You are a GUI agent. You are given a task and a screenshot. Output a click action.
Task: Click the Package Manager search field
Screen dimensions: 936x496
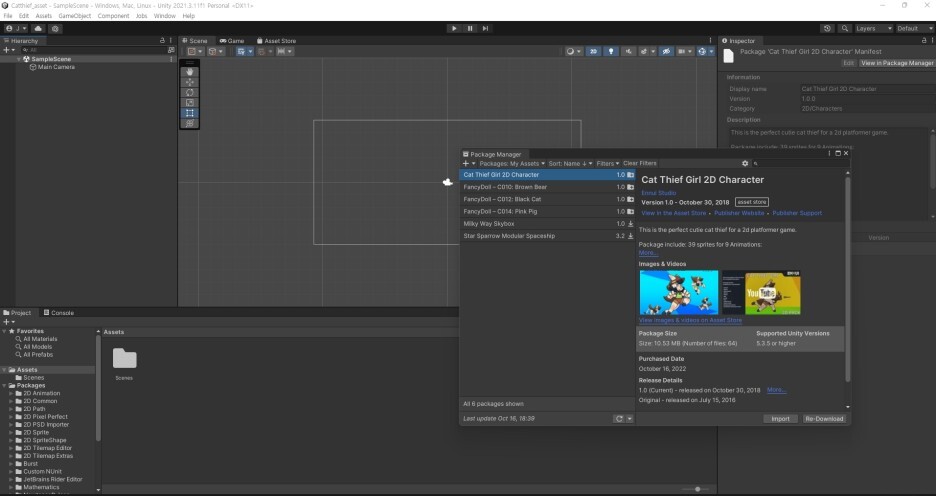[x=799, y=164]
